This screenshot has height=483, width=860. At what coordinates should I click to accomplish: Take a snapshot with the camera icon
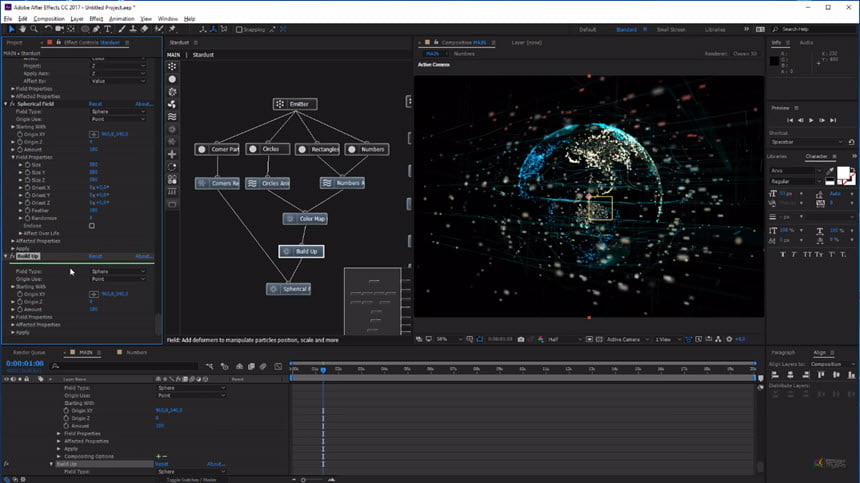[521, 339]
